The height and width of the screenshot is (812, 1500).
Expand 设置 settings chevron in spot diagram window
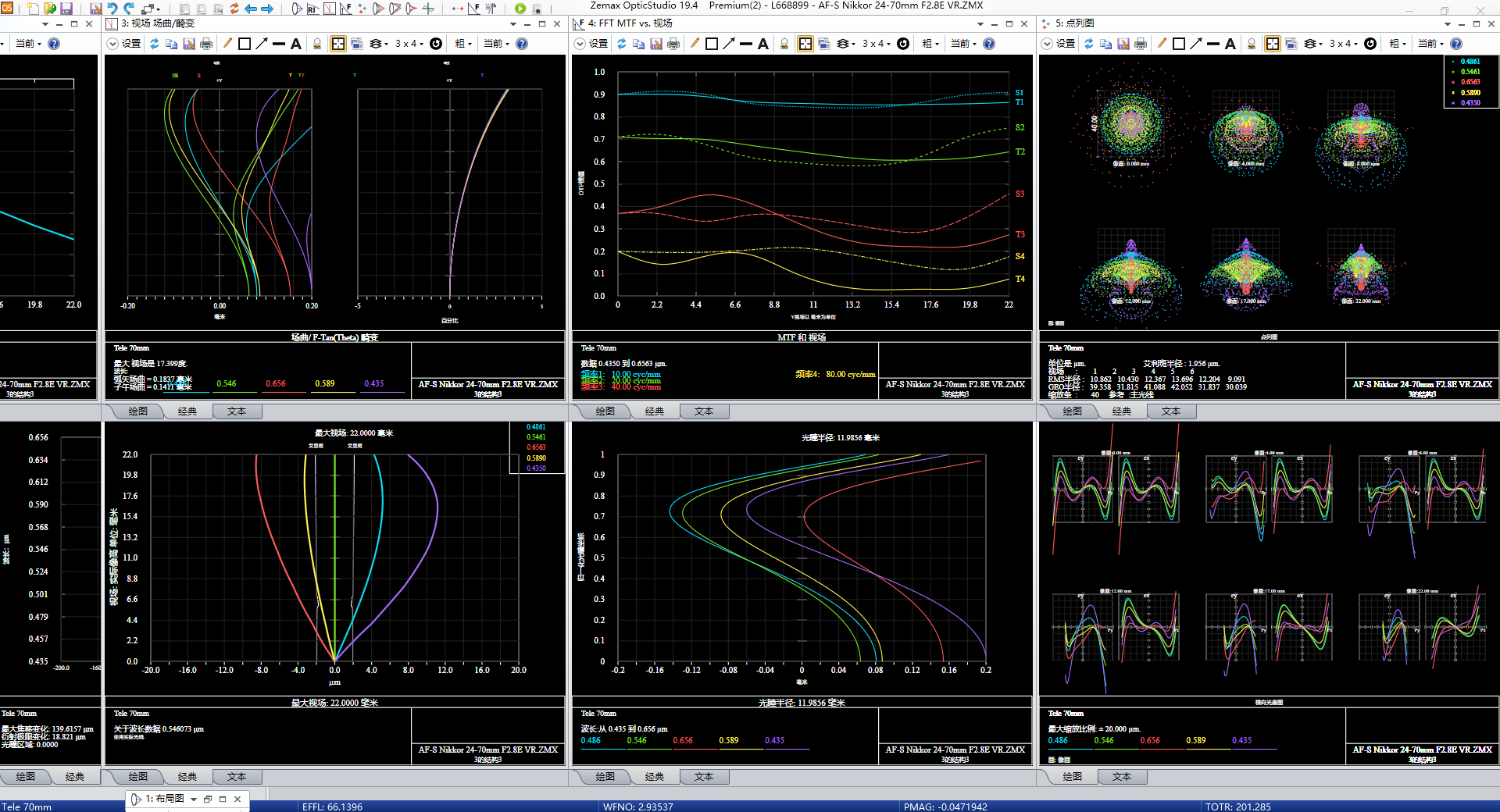pos(1047,44)
